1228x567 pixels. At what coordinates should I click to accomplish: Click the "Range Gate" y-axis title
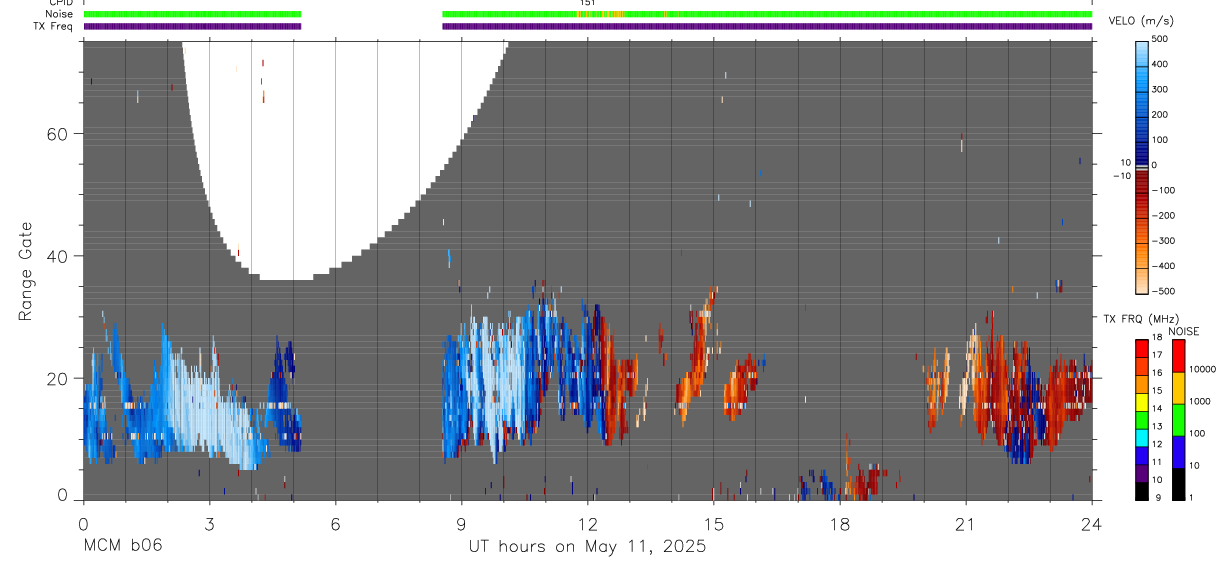pos(26,272)
